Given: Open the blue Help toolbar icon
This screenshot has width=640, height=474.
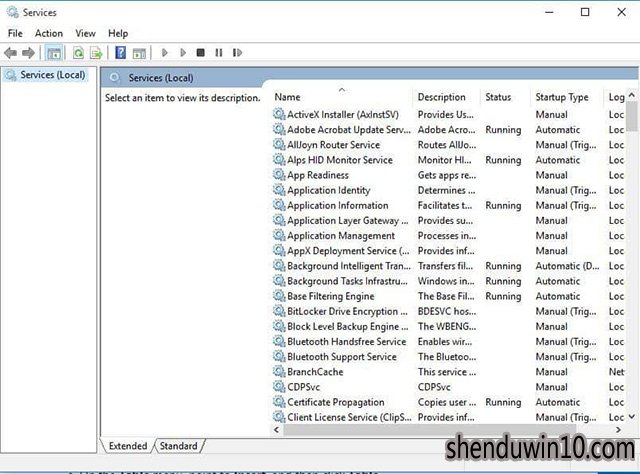Looking at the screenshot, I should pyautogui.click(x=121, y=53).
